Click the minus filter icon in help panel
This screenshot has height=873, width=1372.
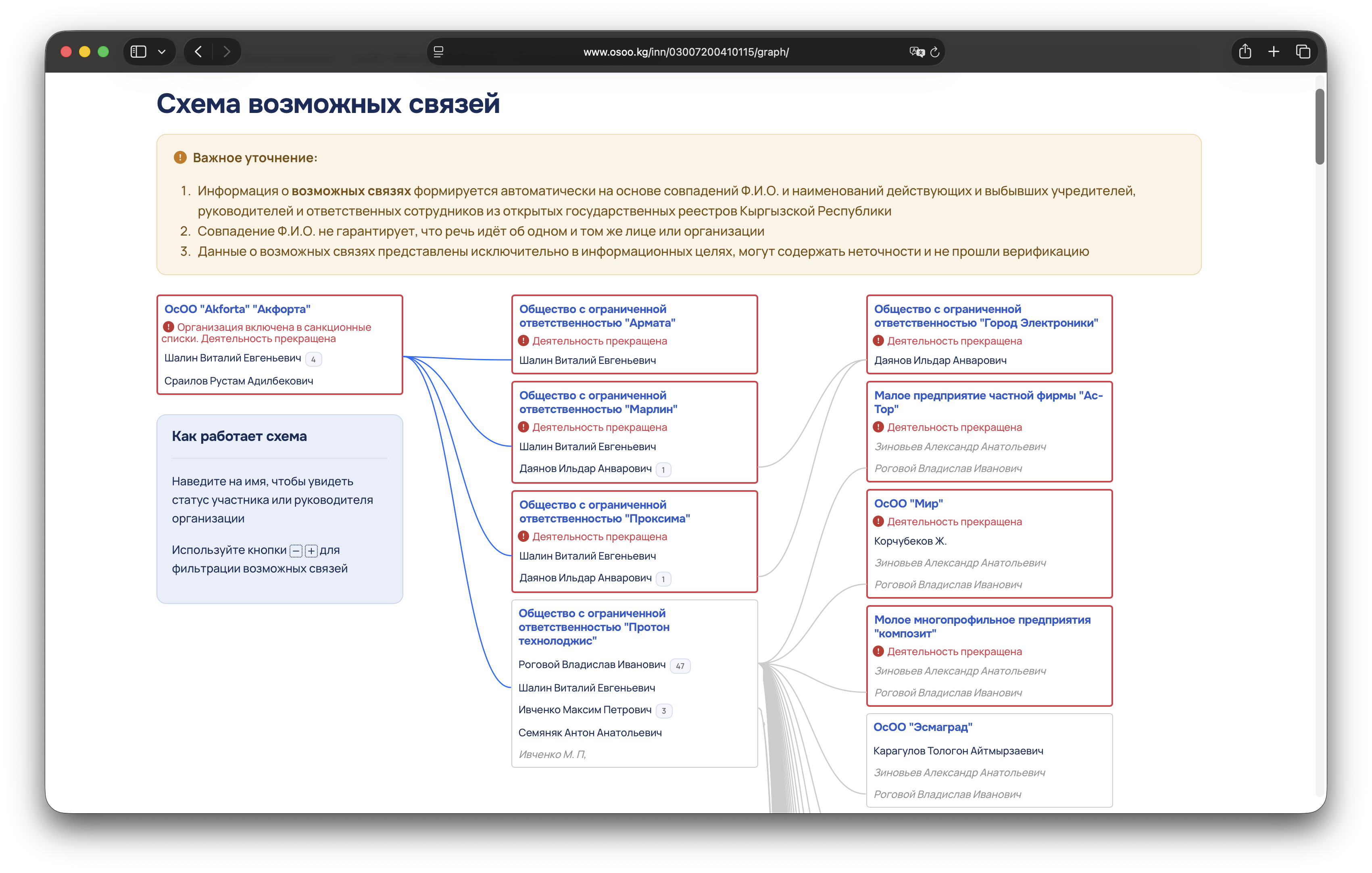click(x=296, y=551)
